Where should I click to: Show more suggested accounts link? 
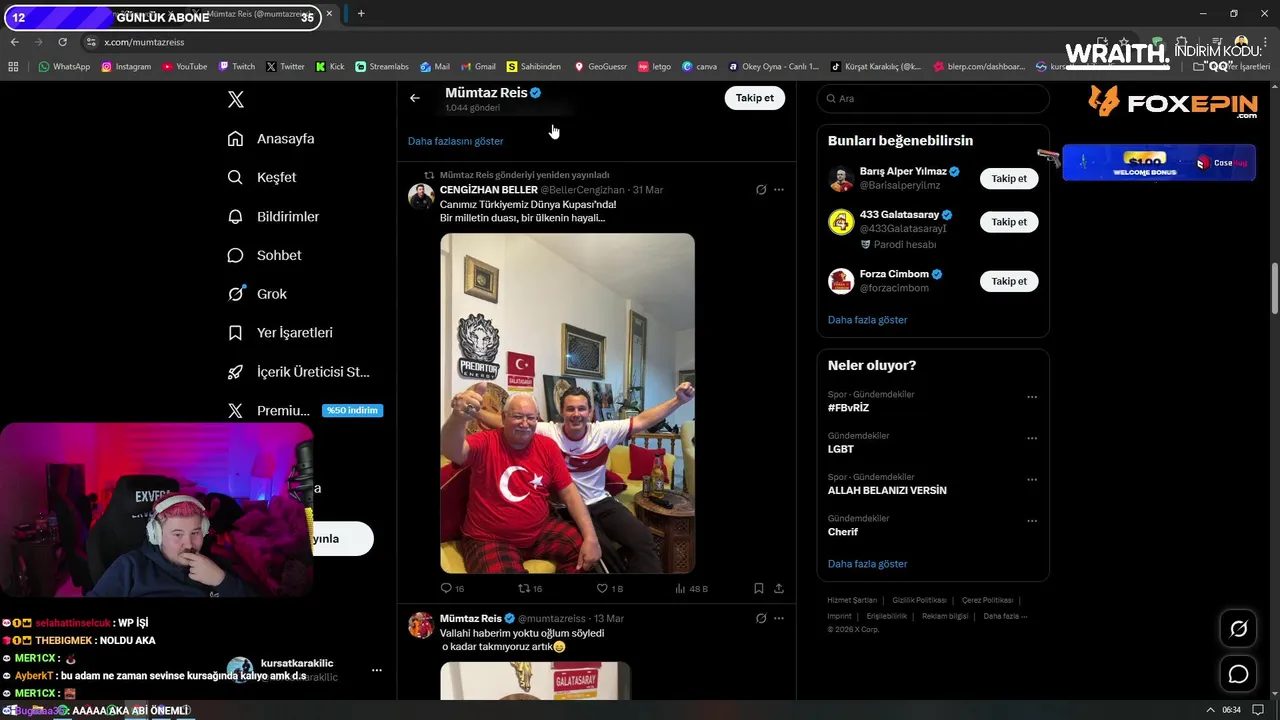pos(867,320)
